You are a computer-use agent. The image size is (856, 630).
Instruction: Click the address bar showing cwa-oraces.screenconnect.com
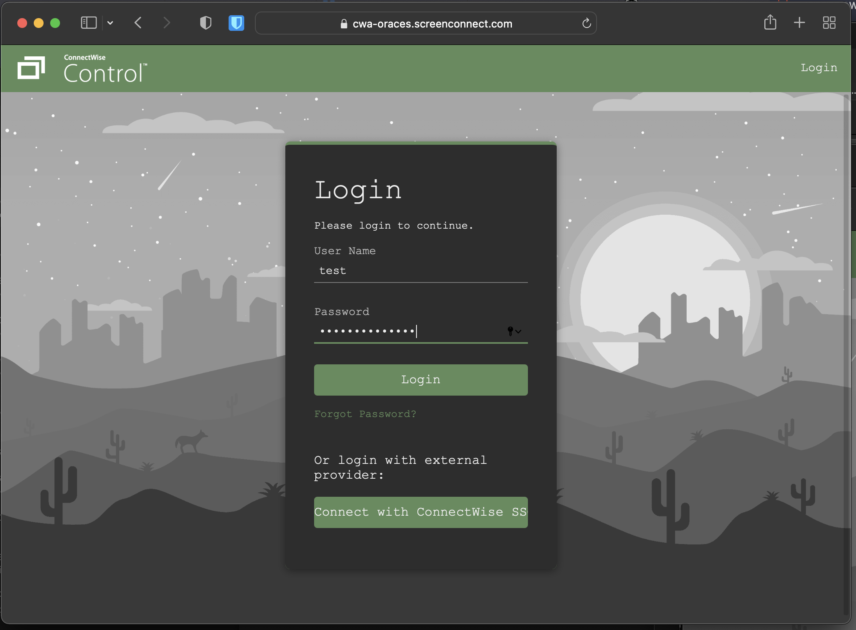click(426, 23)
